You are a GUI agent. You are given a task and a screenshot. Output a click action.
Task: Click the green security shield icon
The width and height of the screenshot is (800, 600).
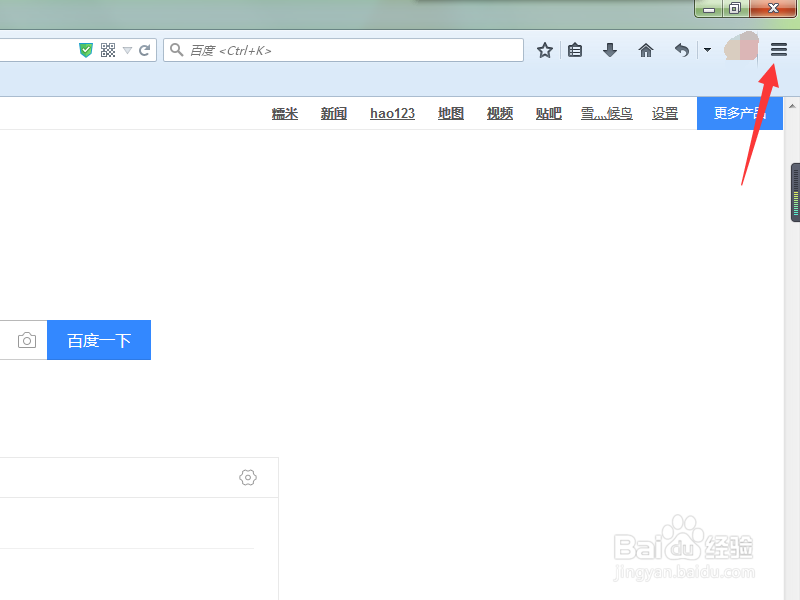pyautogui.click(x=86, y=50)
